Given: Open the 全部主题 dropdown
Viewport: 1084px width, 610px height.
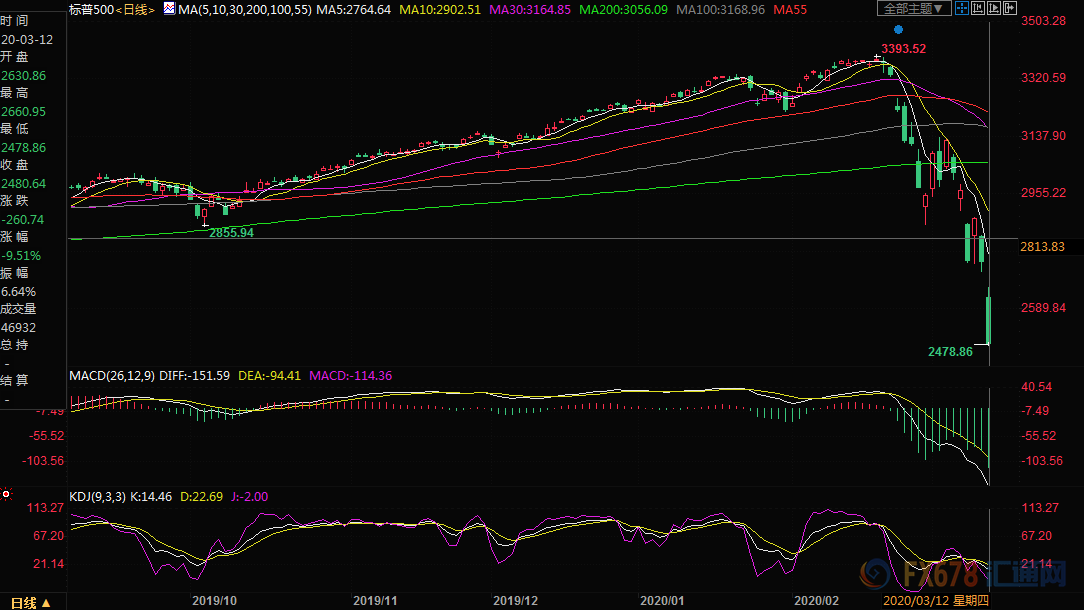Looking at the screenshot, I should tap(913, 9).
